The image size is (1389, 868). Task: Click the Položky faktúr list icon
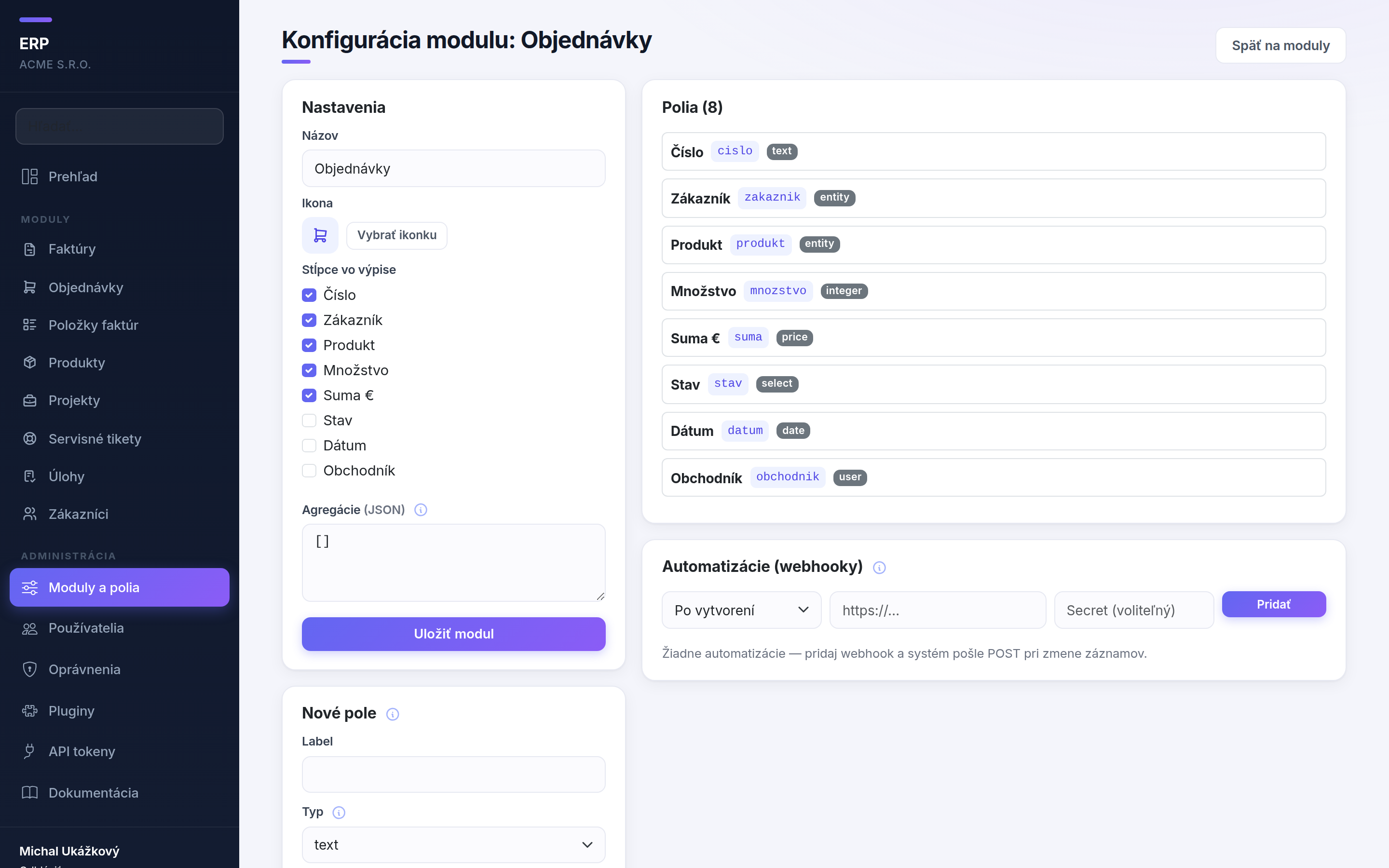click(x=30, y=325)
